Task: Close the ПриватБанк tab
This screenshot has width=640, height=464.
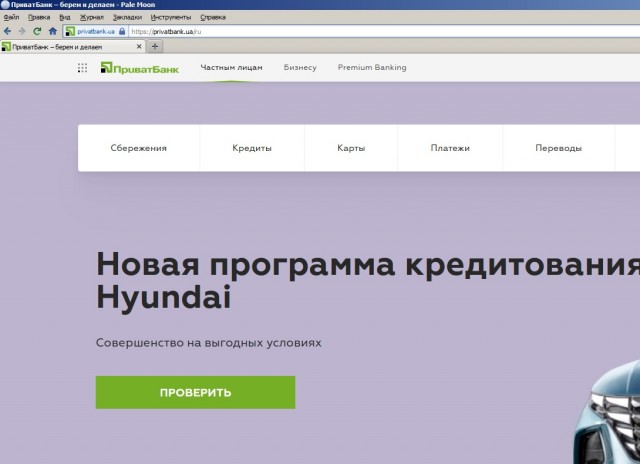Action: pos(139,47)
